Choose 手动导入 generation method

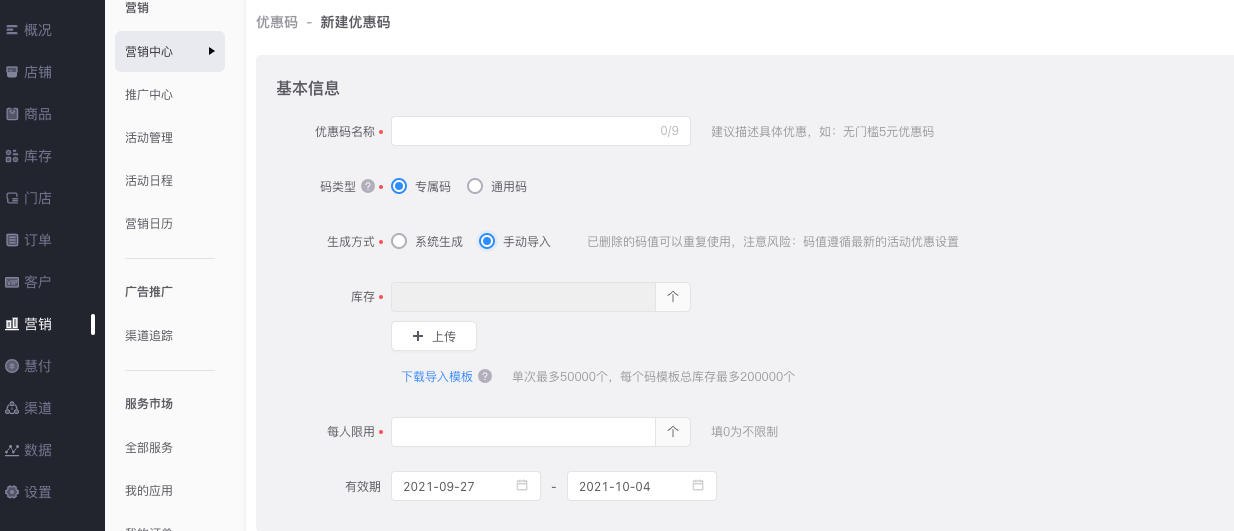487,241
